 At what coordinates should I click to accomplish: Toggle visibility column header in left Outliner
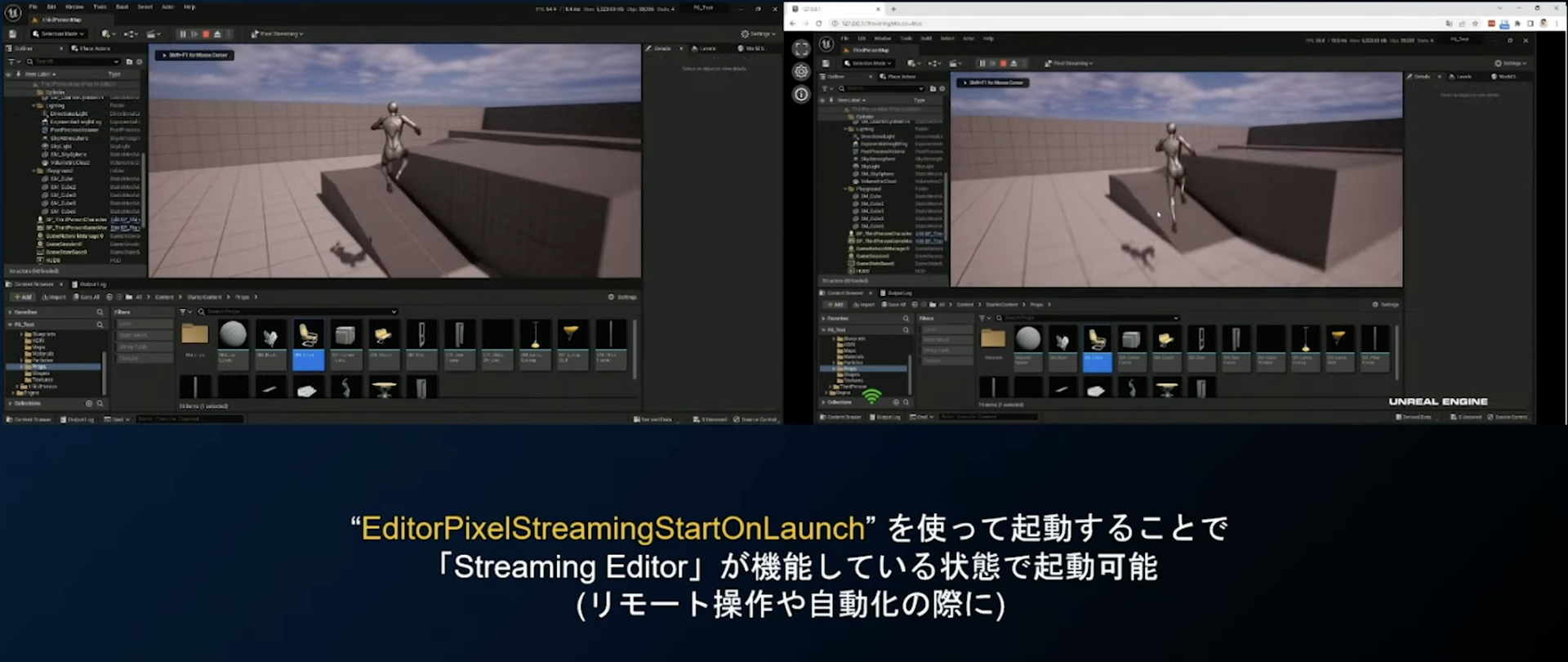tap(9, 74)
